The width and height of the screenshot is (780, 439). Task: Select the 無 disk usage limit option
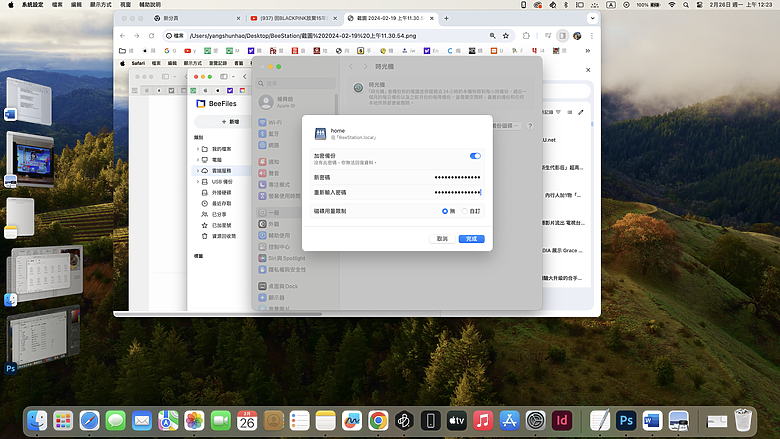[445, 211]
